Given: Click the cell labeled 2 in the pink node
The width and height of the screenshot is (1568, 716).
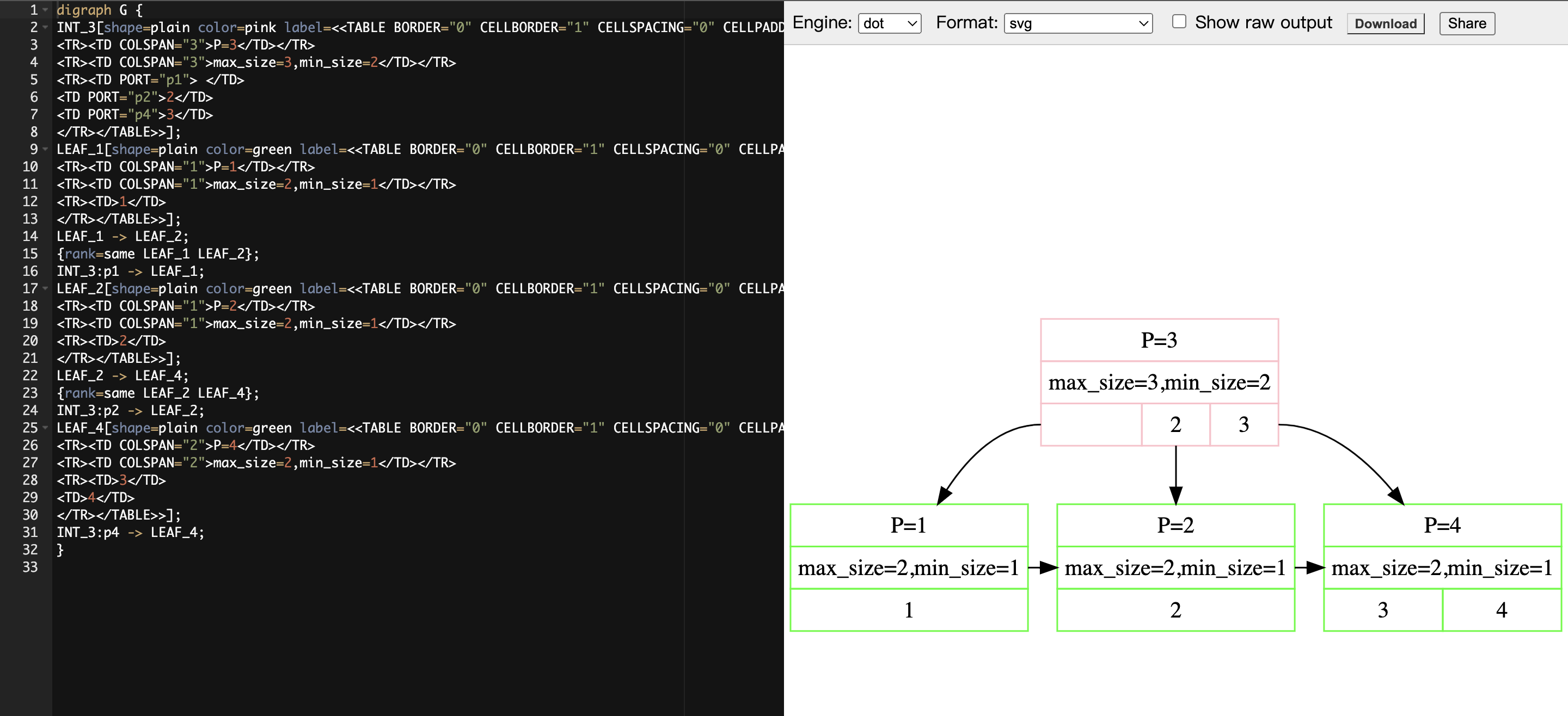Looking at the screenshot, I should point(1175,424).
